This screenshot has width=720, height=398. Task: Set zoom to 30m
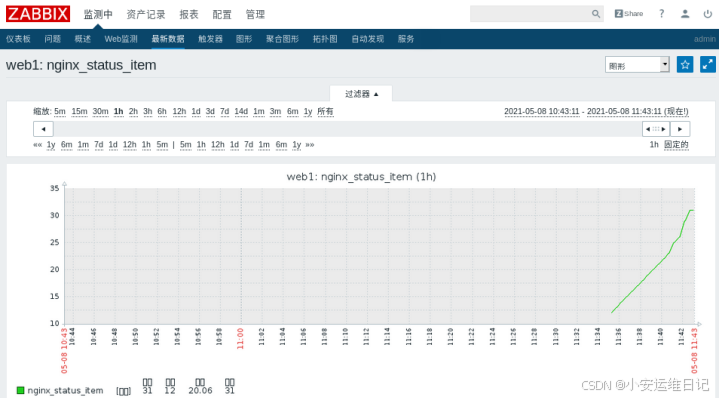click(101, 112)
